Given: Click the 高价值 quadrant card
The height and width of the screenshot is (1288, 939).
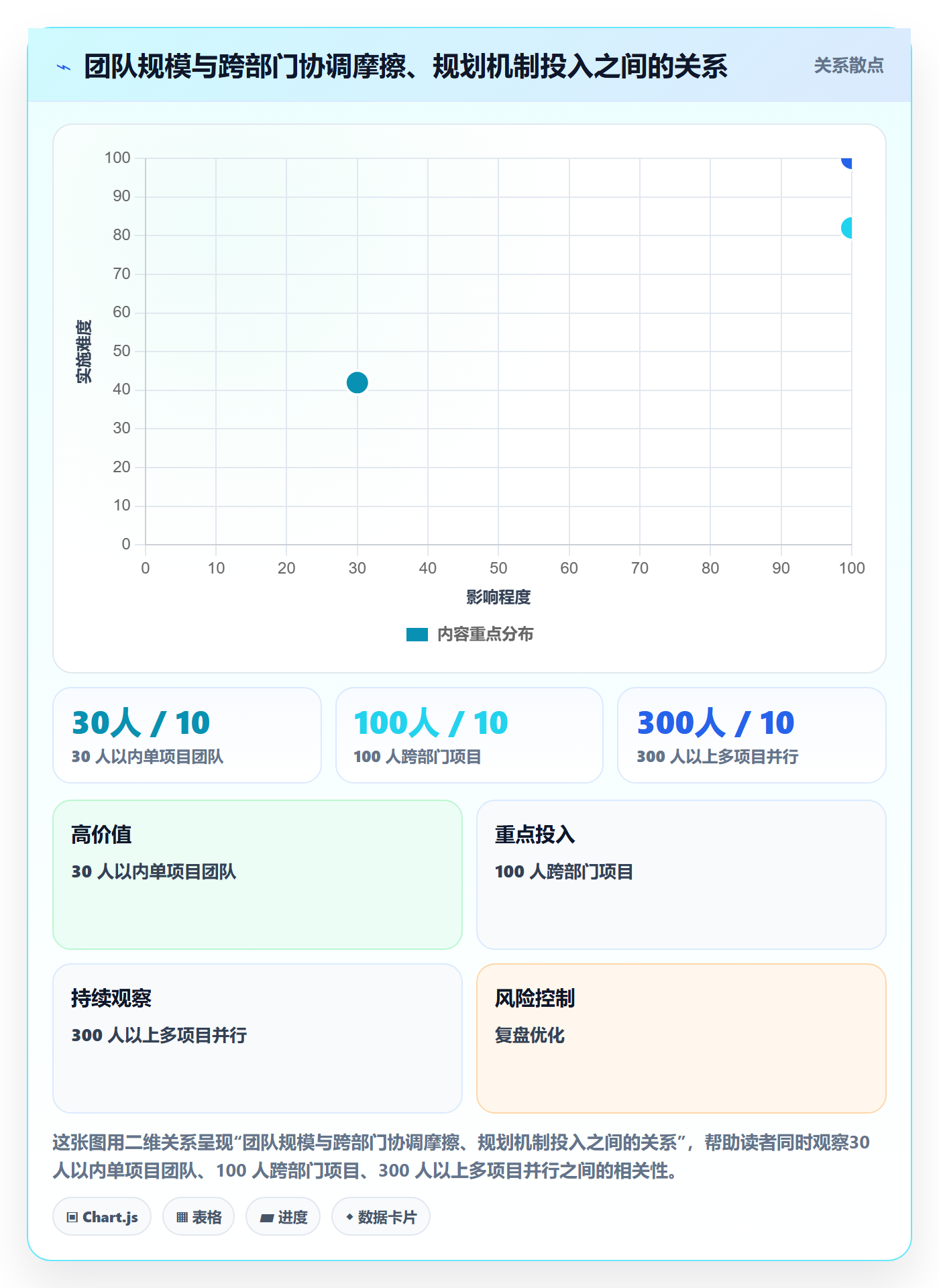Looking at the screenshot, I should click(258, 875).
